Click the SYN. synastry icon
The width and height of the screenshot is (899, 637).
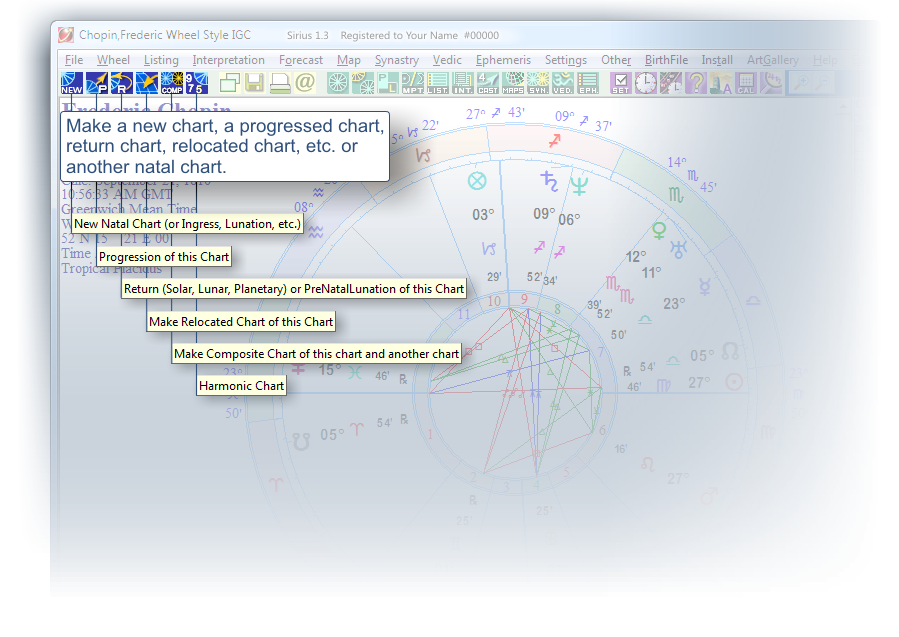coord(538,83)
